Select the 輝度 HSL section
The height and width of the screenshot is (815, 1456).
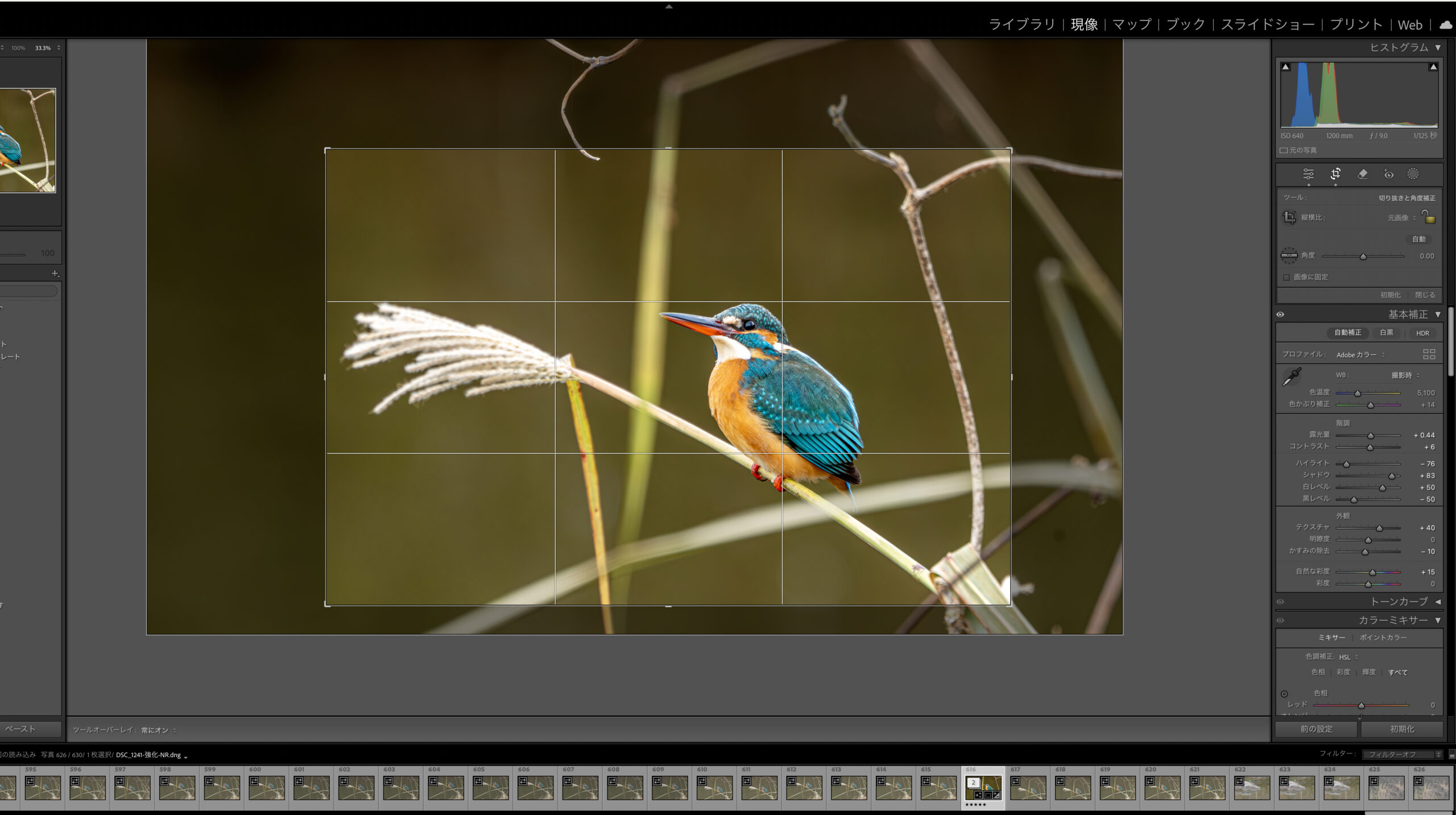[1369, 672]
